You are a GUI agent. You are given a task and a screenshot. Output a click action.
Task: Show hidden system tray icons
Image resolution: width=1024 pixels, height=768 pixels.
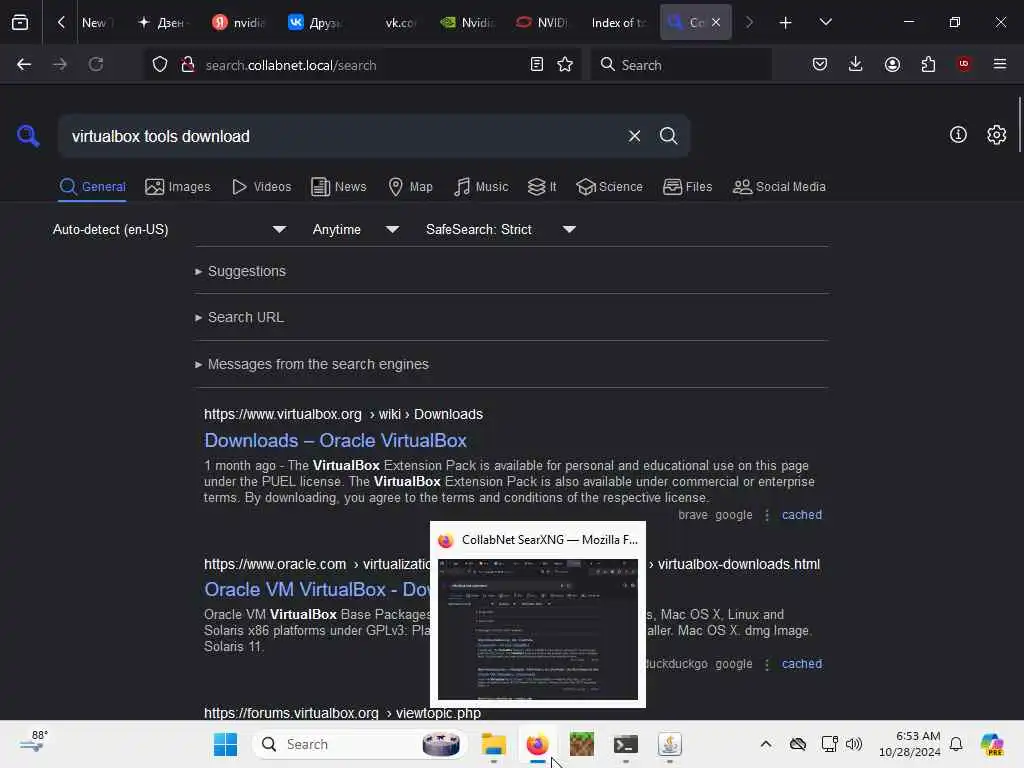point(766,744)
